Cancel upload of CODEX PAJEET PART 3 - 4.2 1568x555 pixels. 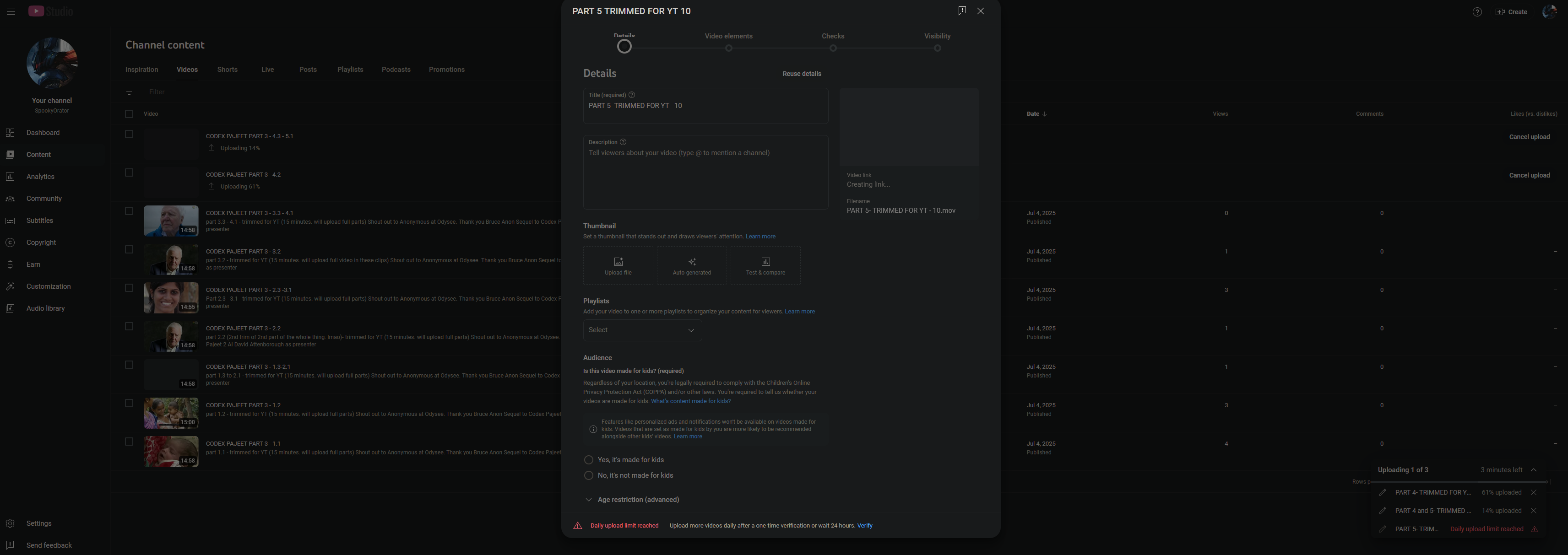(x=1529, y=175)
